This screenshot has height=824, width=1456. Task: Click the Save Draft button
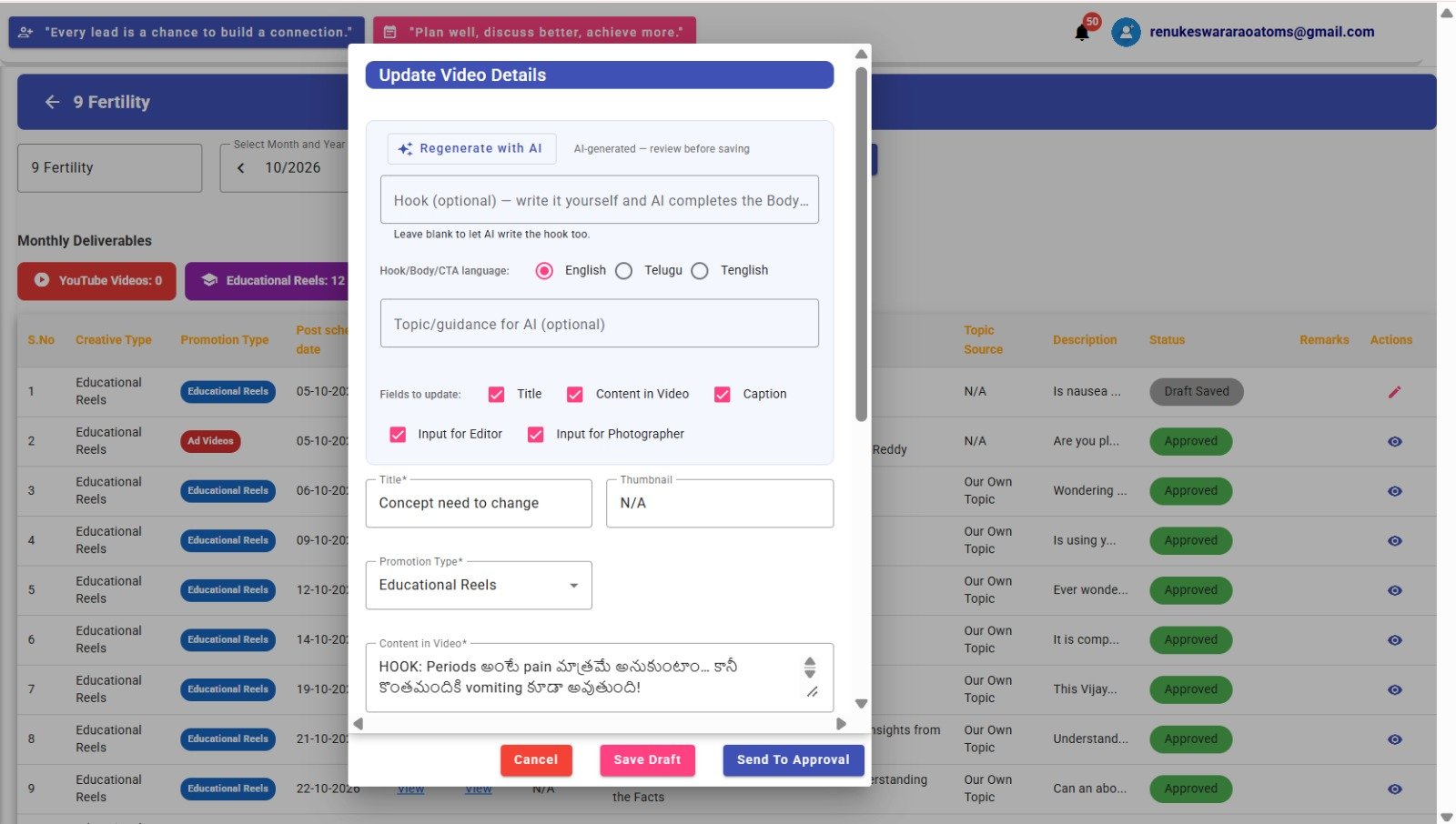coord(647,760)
